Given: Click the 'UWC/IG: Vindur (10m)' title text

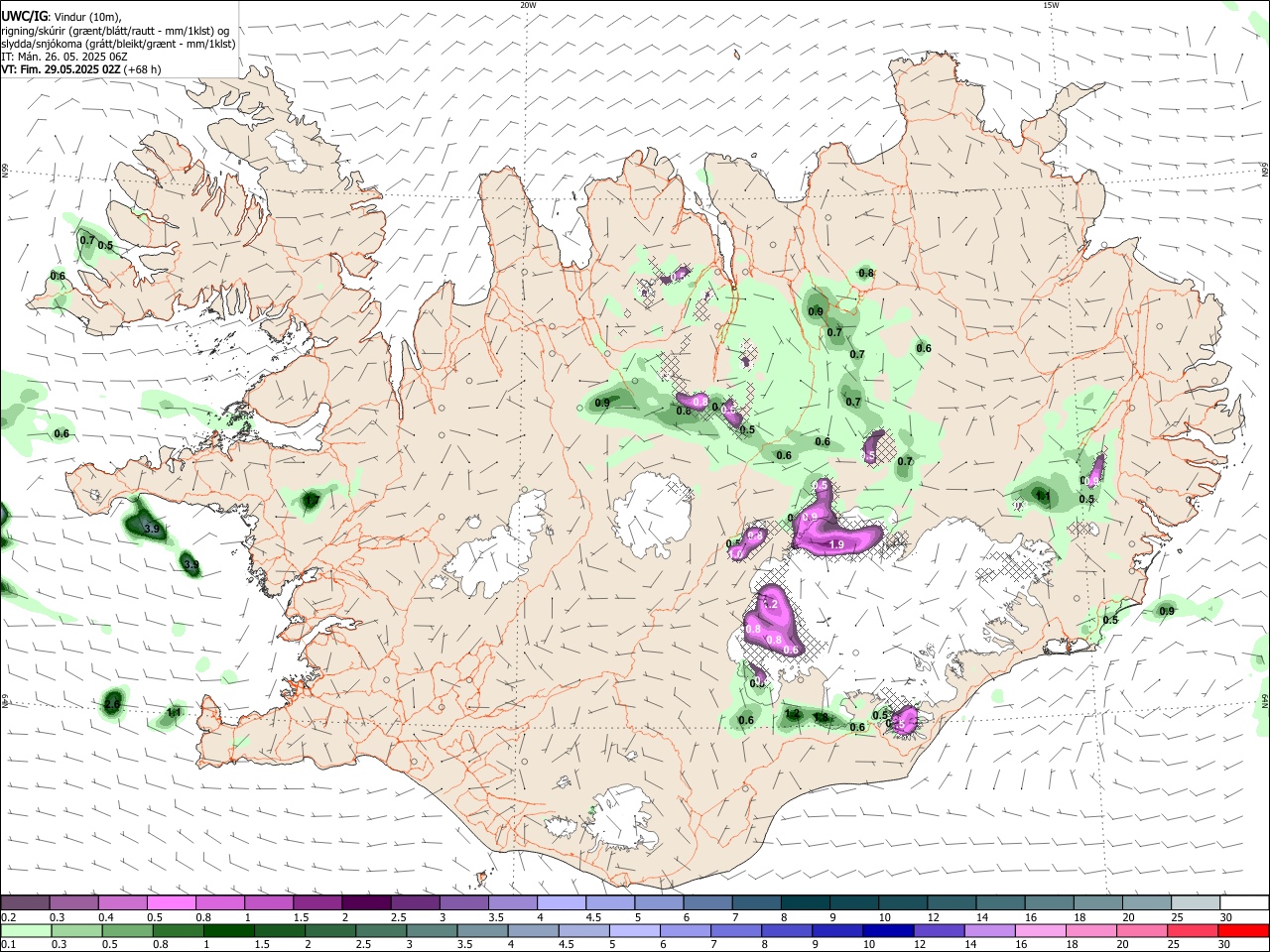Looking at the screenshot, I should coord(61,17).
